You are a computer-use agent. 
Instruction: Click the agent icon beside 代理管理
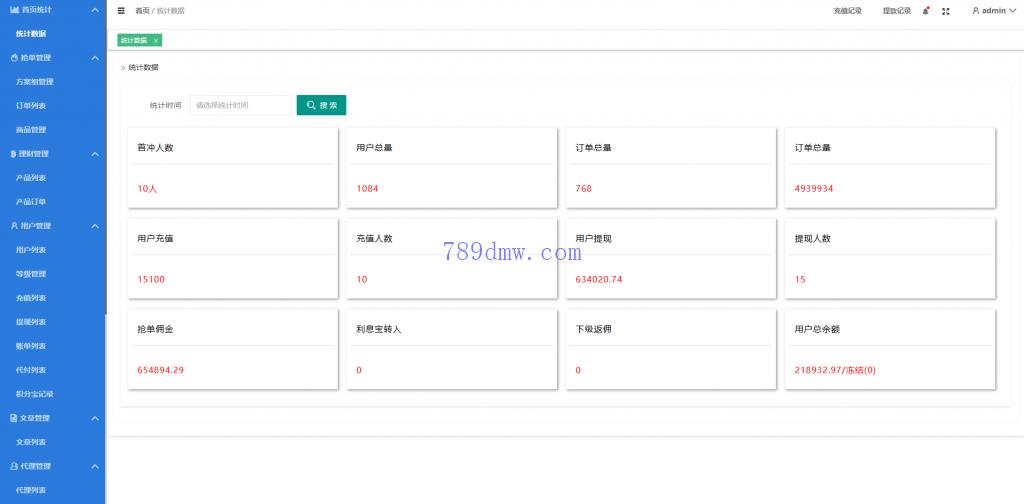(x=14, y=466)
